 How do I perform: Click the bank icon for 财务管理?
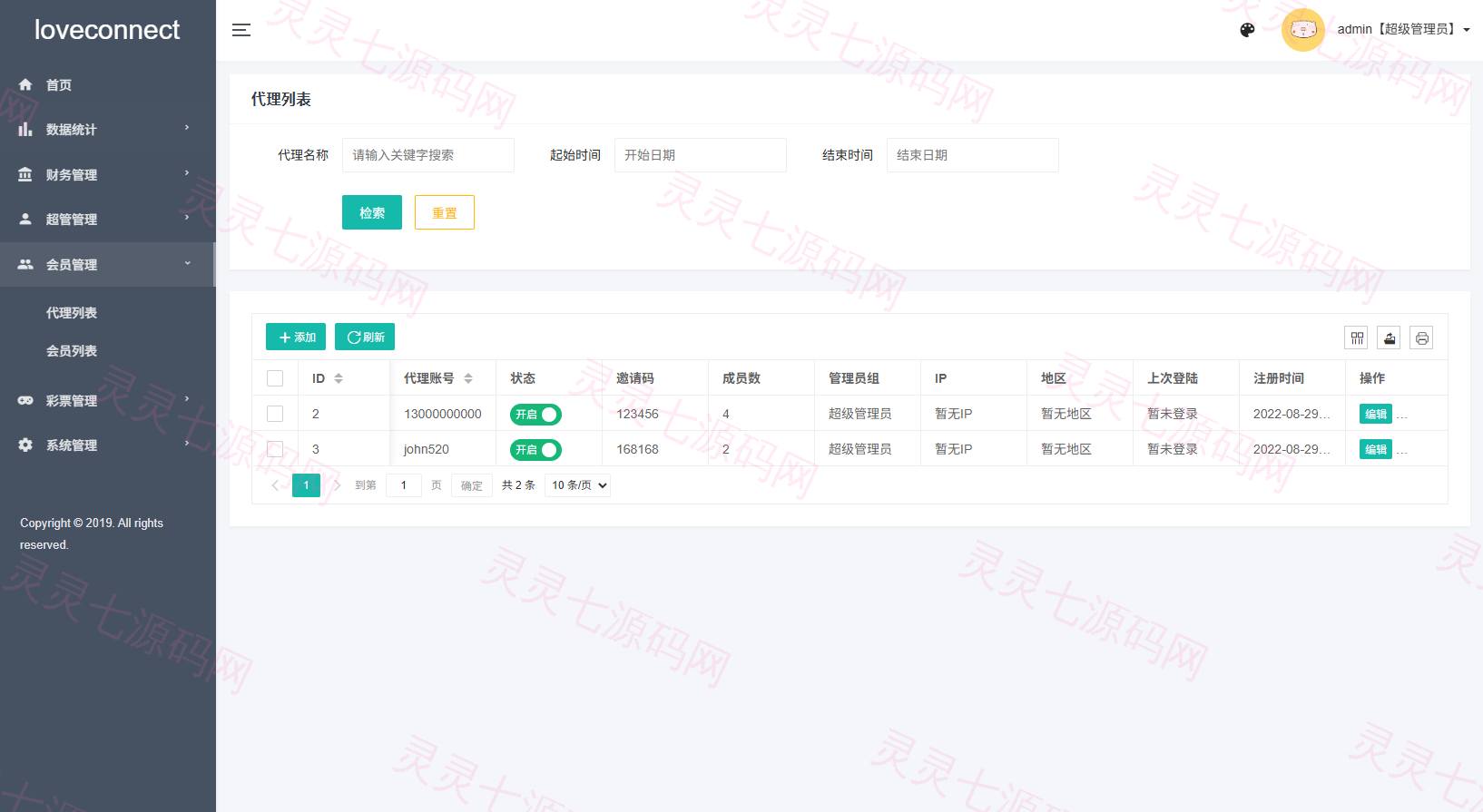(25, 174)
